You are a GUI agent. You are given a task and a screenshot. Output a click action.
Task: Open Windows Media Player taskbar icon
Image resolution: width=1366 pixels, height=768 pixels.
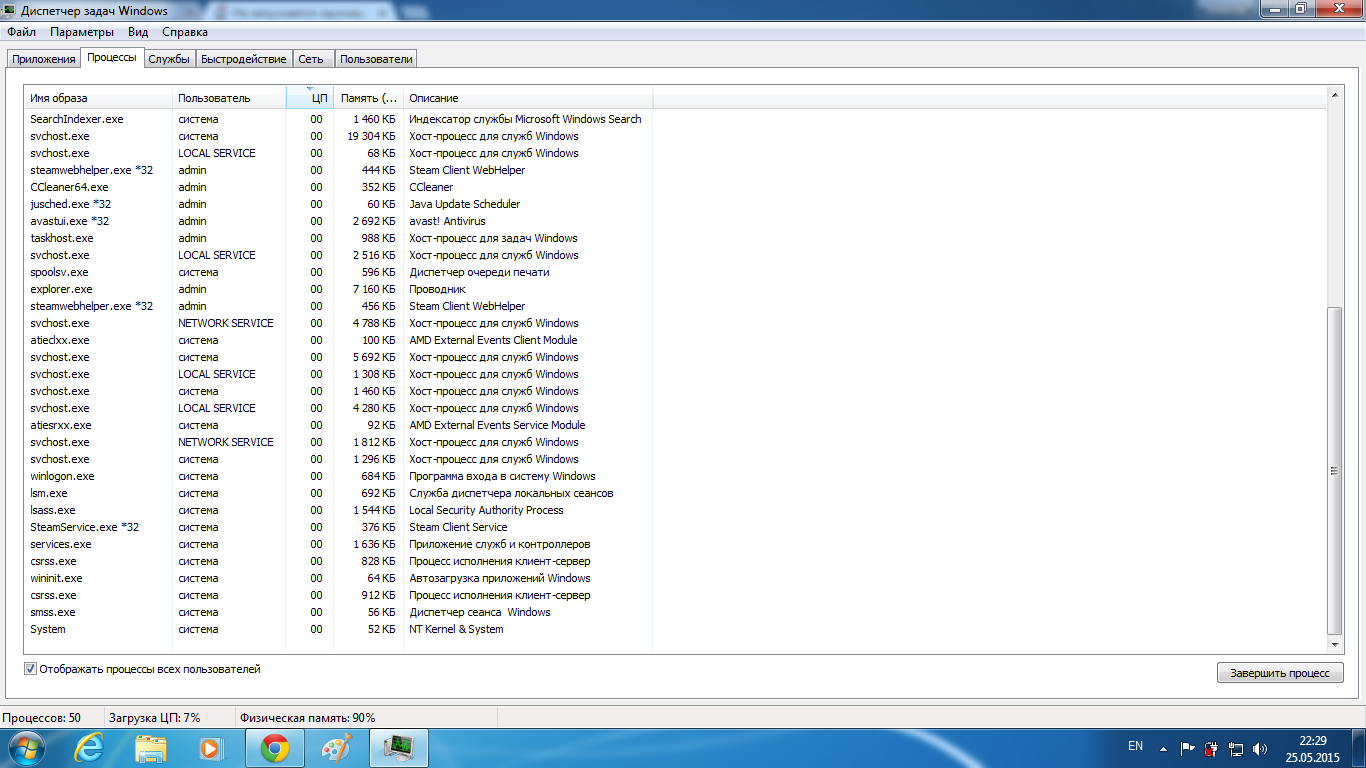[211, 748]
